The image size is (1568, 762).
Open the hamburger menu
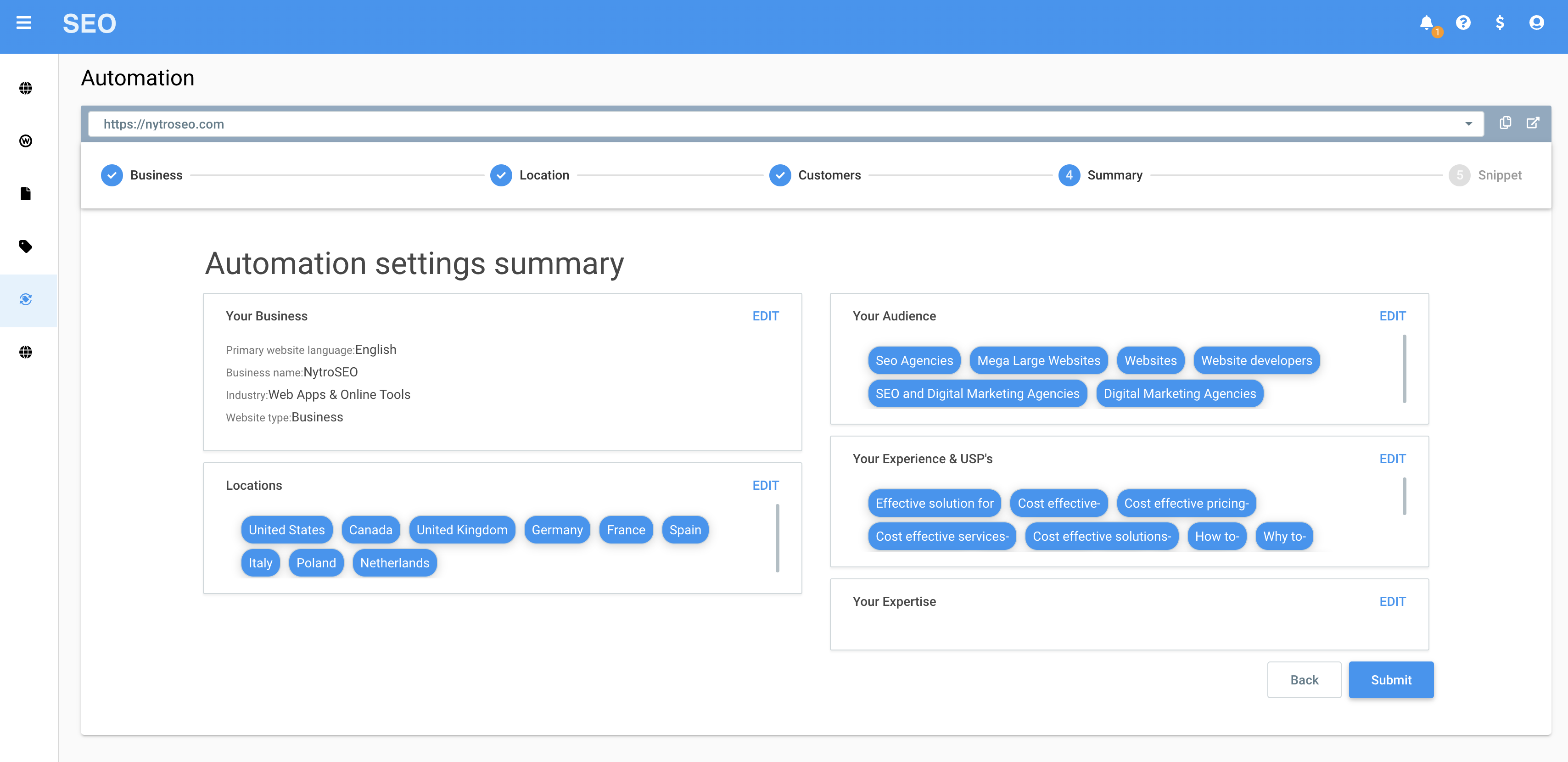24,23
